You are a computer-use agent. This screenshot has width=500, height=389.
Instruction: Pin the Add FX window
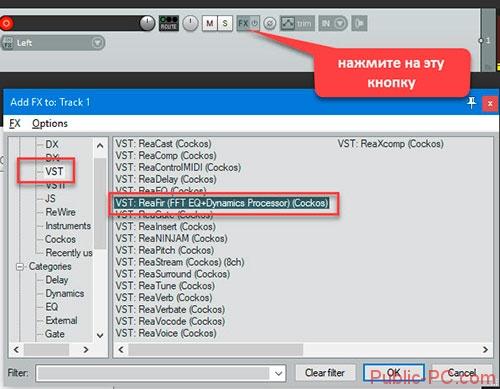point(471,103)
